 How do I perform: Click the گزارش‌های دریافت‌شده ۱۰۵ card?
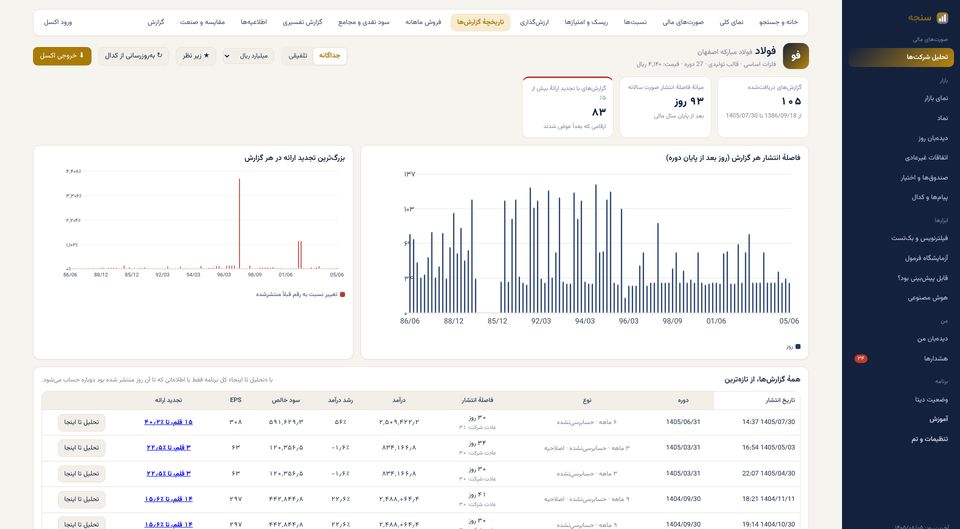763,107
